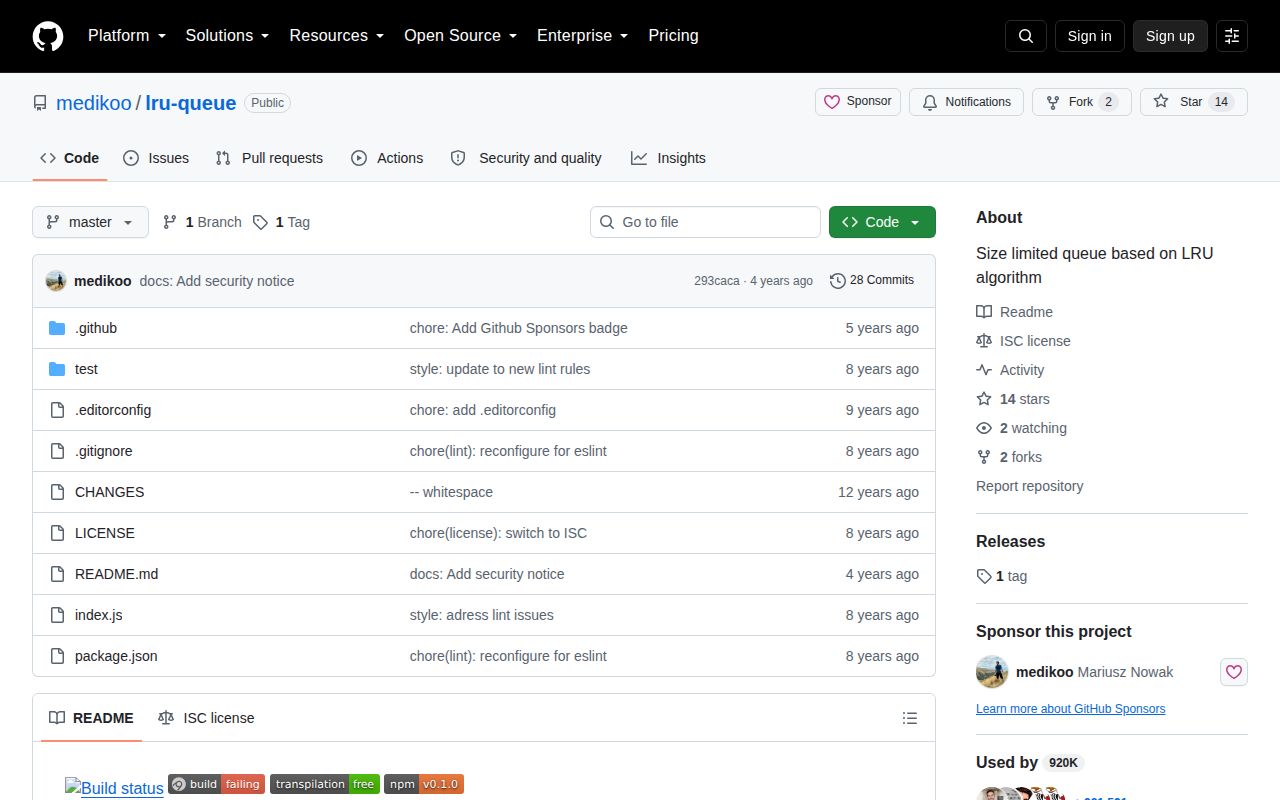
Task: Focus the Go to file field
Action: click(x=705, y=222)
